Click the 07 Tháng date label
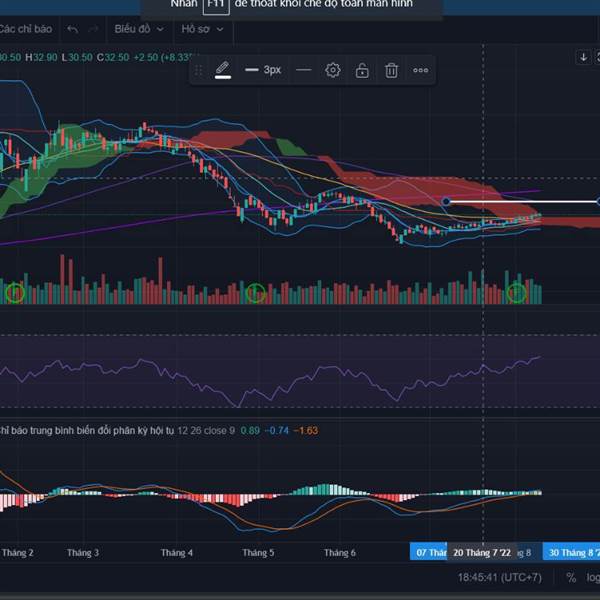Viewport: 600px width, 600px height. [428, 553]
